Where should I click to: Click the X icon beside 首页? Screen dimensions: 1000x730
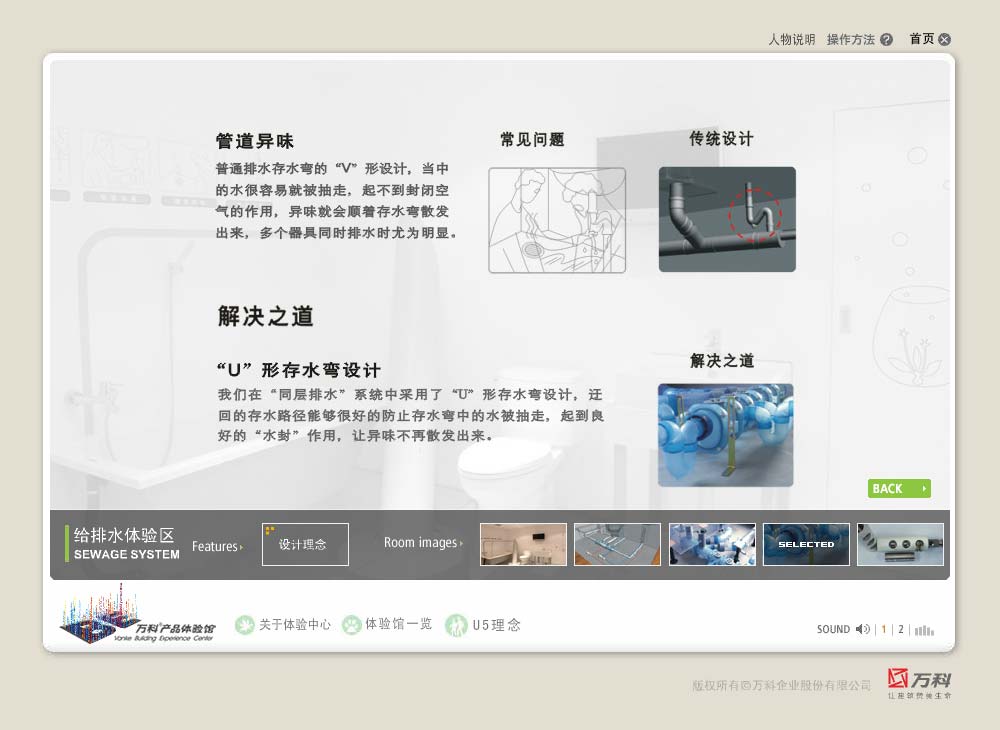tap(944, 40)
